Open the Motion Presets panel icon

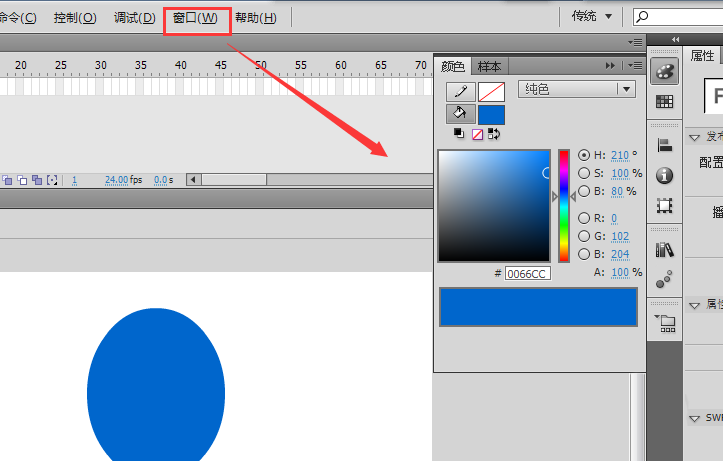tap(664, 279)
